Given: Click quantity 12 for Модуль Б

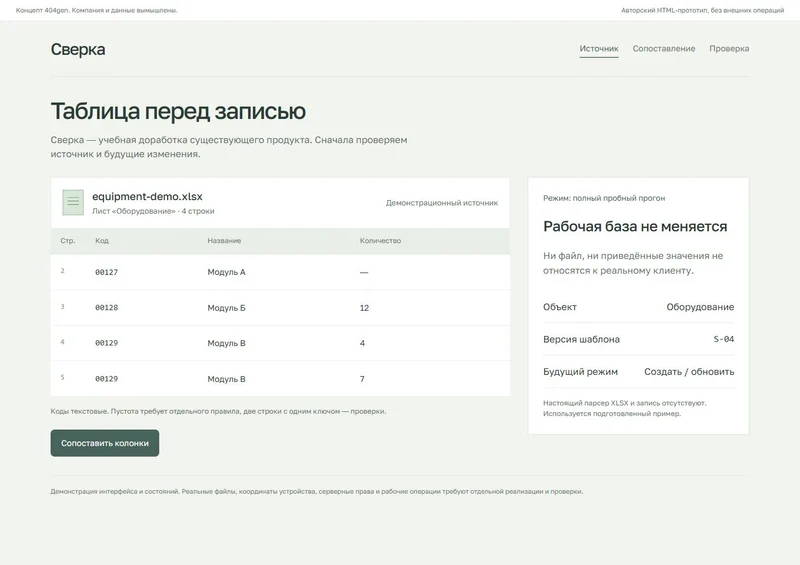Looking at the screenshot, I should [364, 308].
